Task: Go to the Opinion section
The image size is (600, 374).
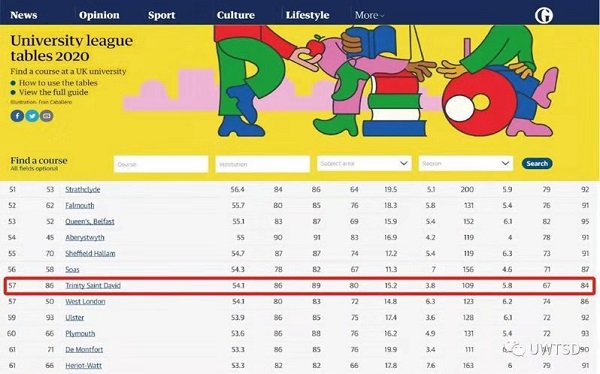Action: [x=99, y=15]
